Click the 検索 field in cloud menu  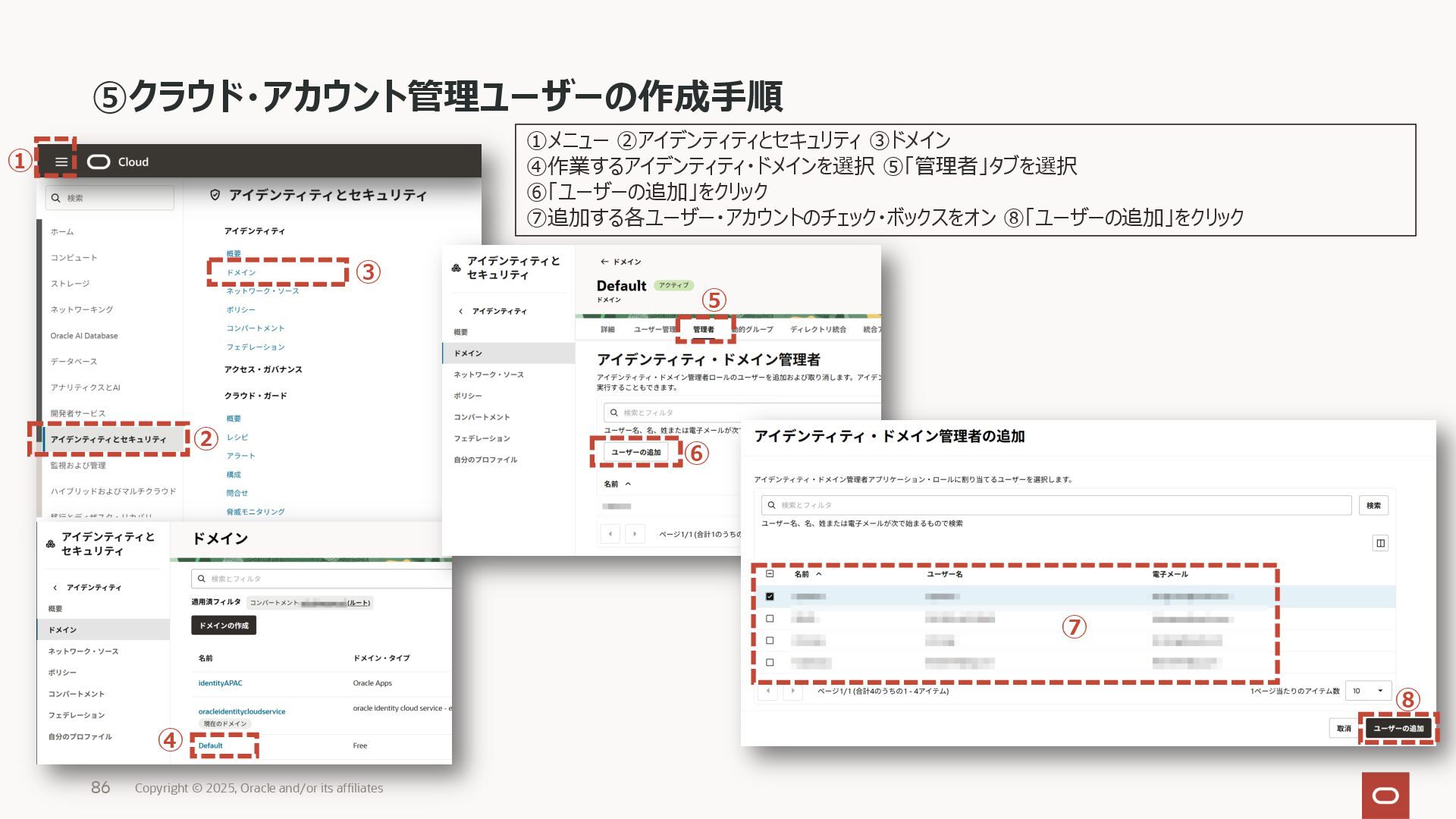tap(110, 198)
